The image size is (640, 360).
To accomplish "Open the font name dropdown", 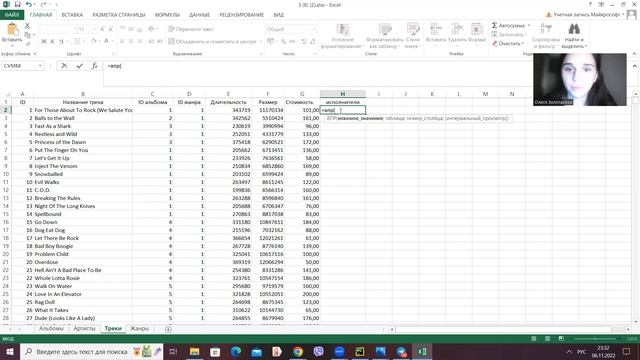I will [x=74, y=29].
